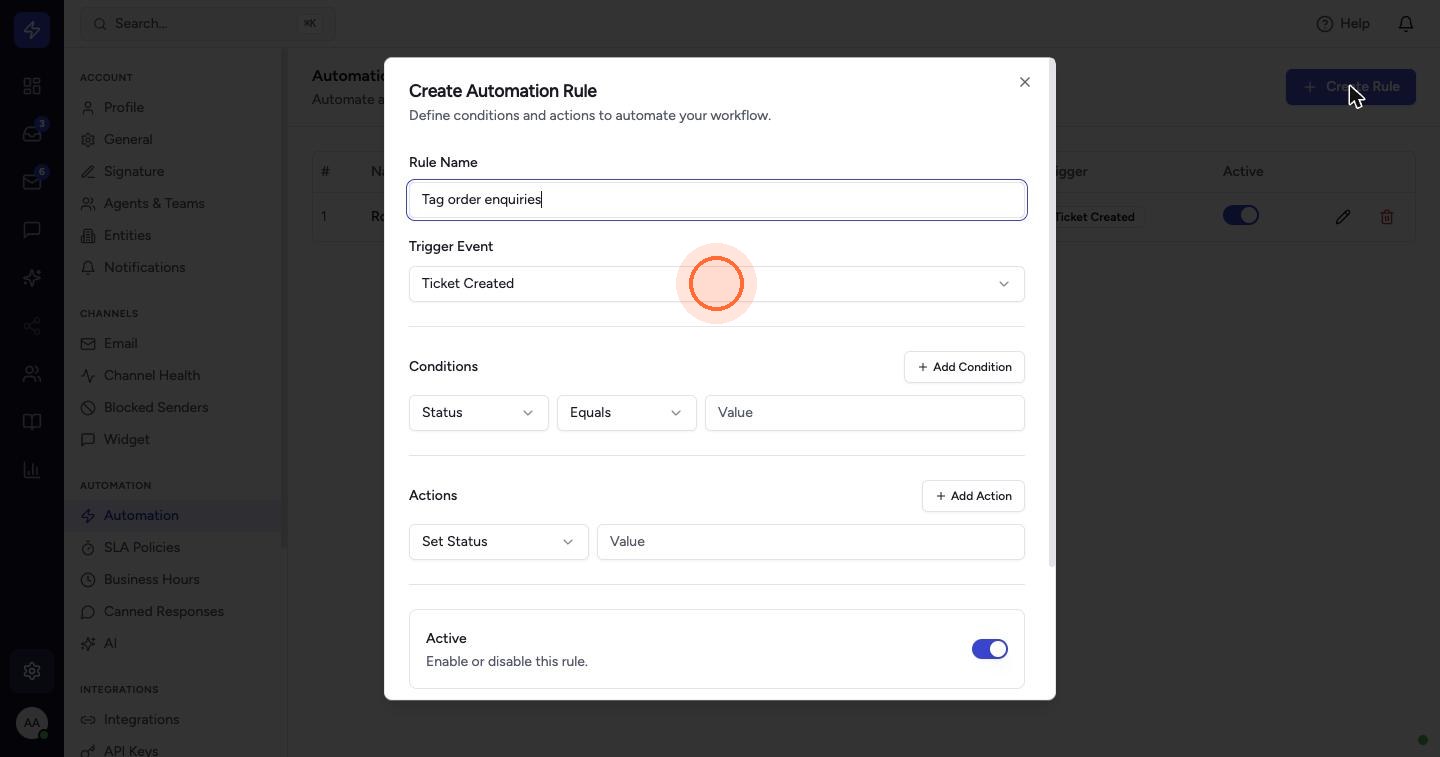Open the inbox icon with badge 3
The height and width of the screenshot is (757, 1440).
32,134
